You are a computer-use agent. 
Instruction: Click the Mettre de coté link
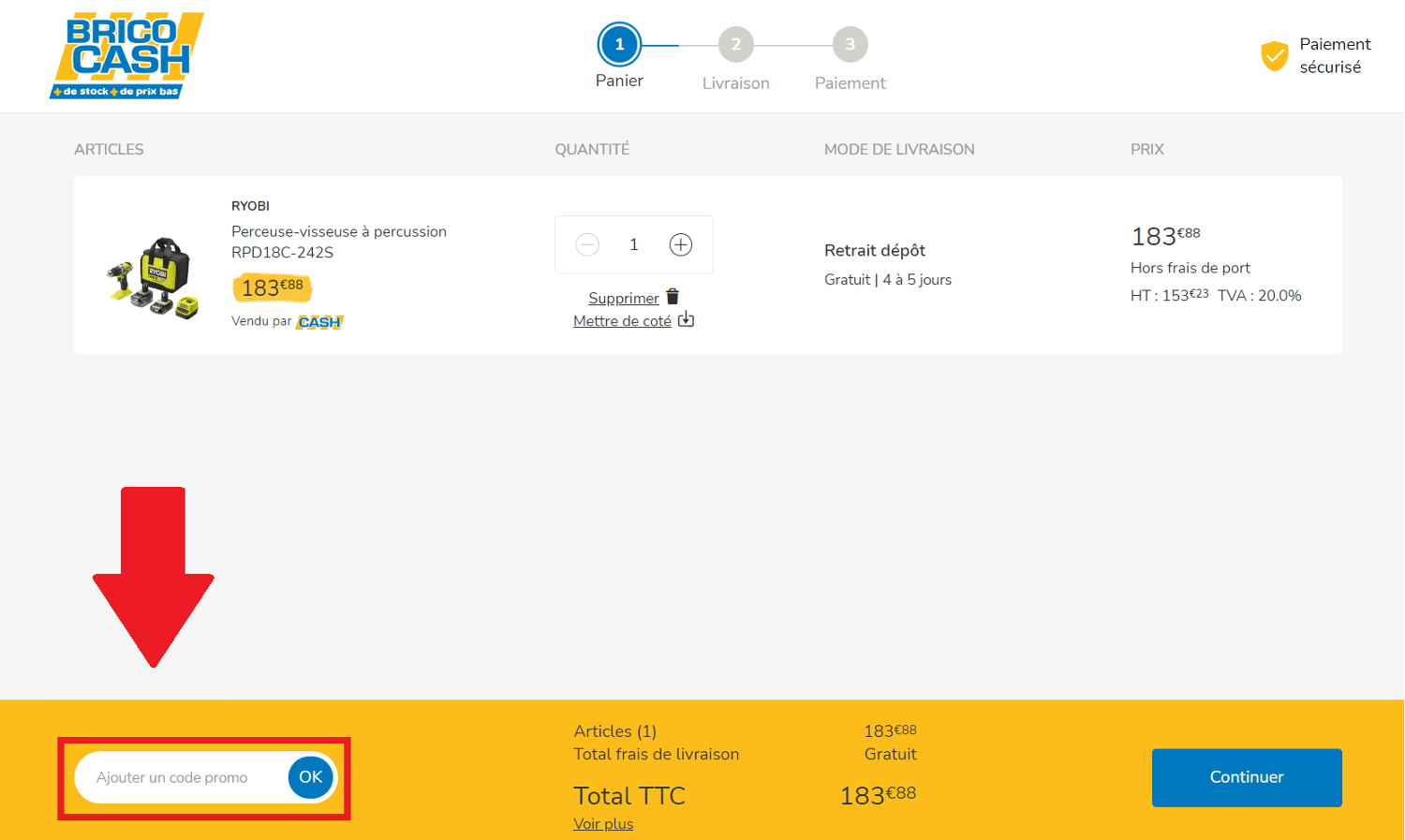(622, 321)
